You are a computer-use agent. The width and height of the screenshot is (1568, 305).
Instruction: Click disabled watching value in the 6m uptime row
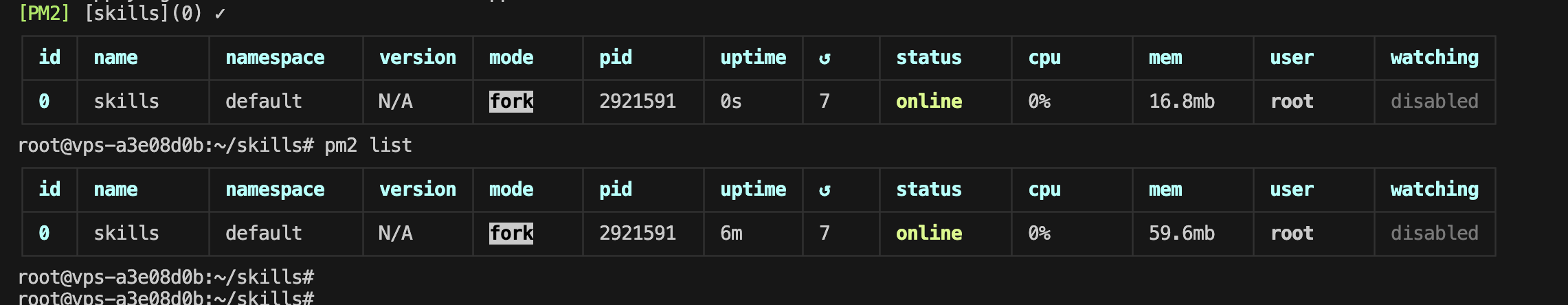coord(1435,234)
